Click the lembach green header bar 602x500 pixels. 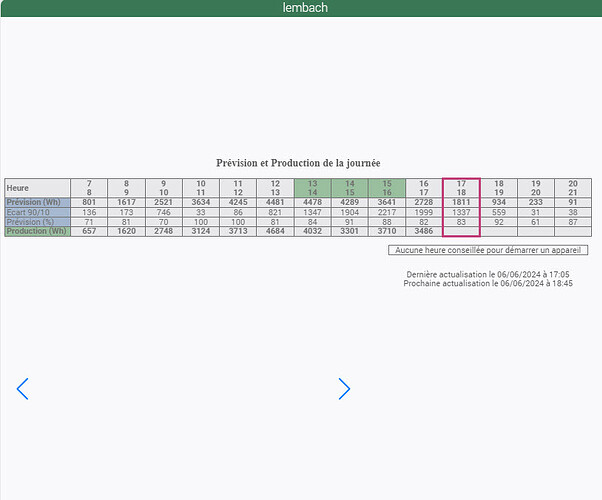(x=301, y=8)
